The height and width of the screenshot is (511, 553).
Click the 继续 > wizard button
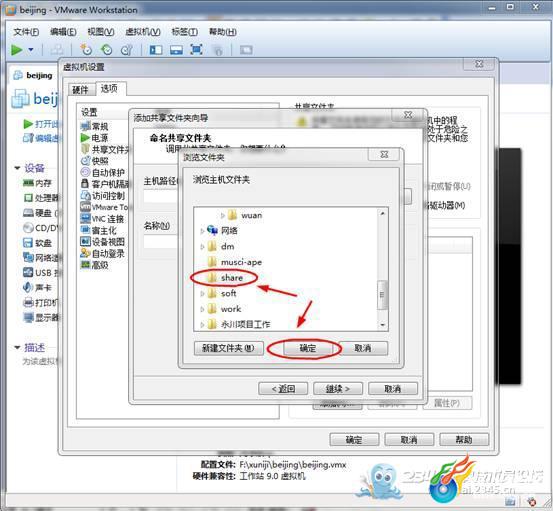coord(338,389)
